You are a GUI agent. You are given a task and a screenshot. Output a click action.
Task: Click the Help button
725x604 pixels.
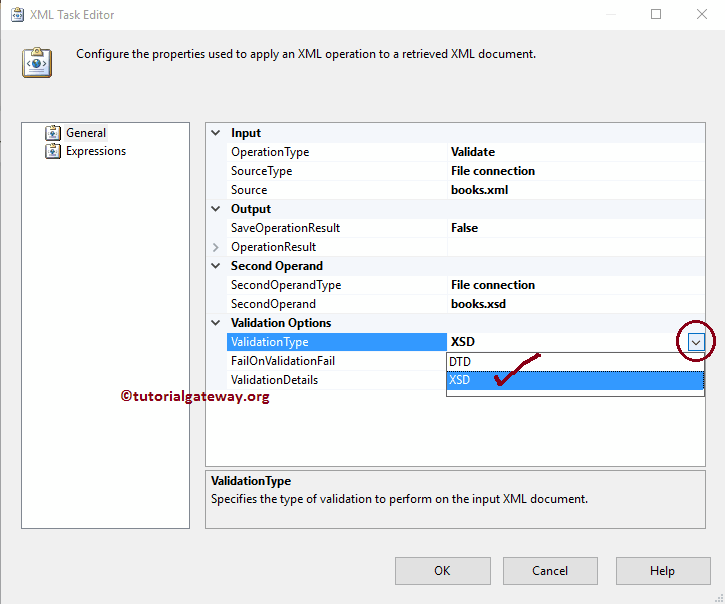pos(663,571)
